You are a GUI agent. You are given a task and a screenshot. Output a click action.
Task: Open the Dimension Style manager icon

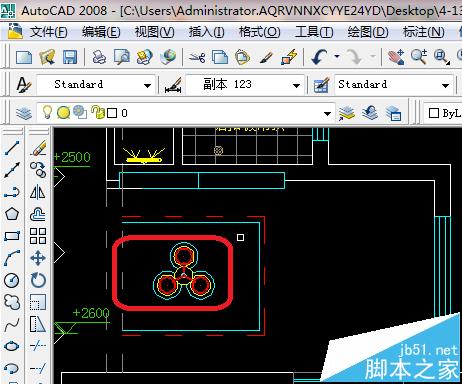pyautogui.click(x=173, y=85)
